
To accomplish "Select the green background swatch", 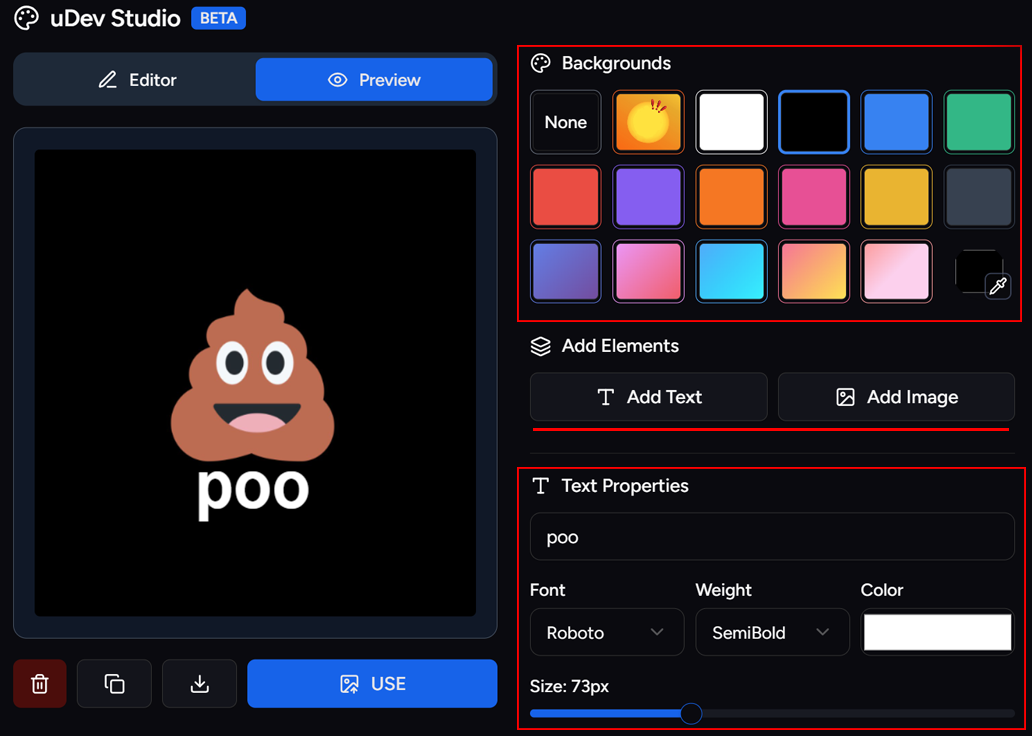I will tap(978, 122).
